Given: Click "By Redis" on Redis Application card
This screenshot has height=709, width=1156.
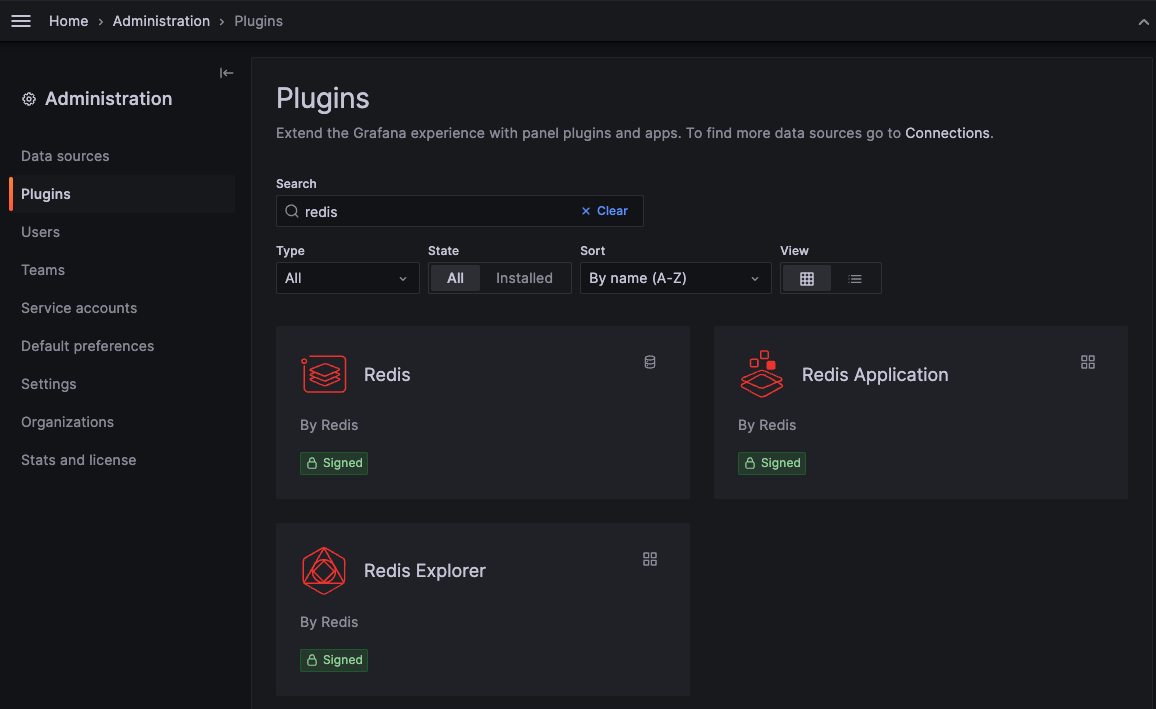Looking at the screenshot, I should [x=767, y=425].
